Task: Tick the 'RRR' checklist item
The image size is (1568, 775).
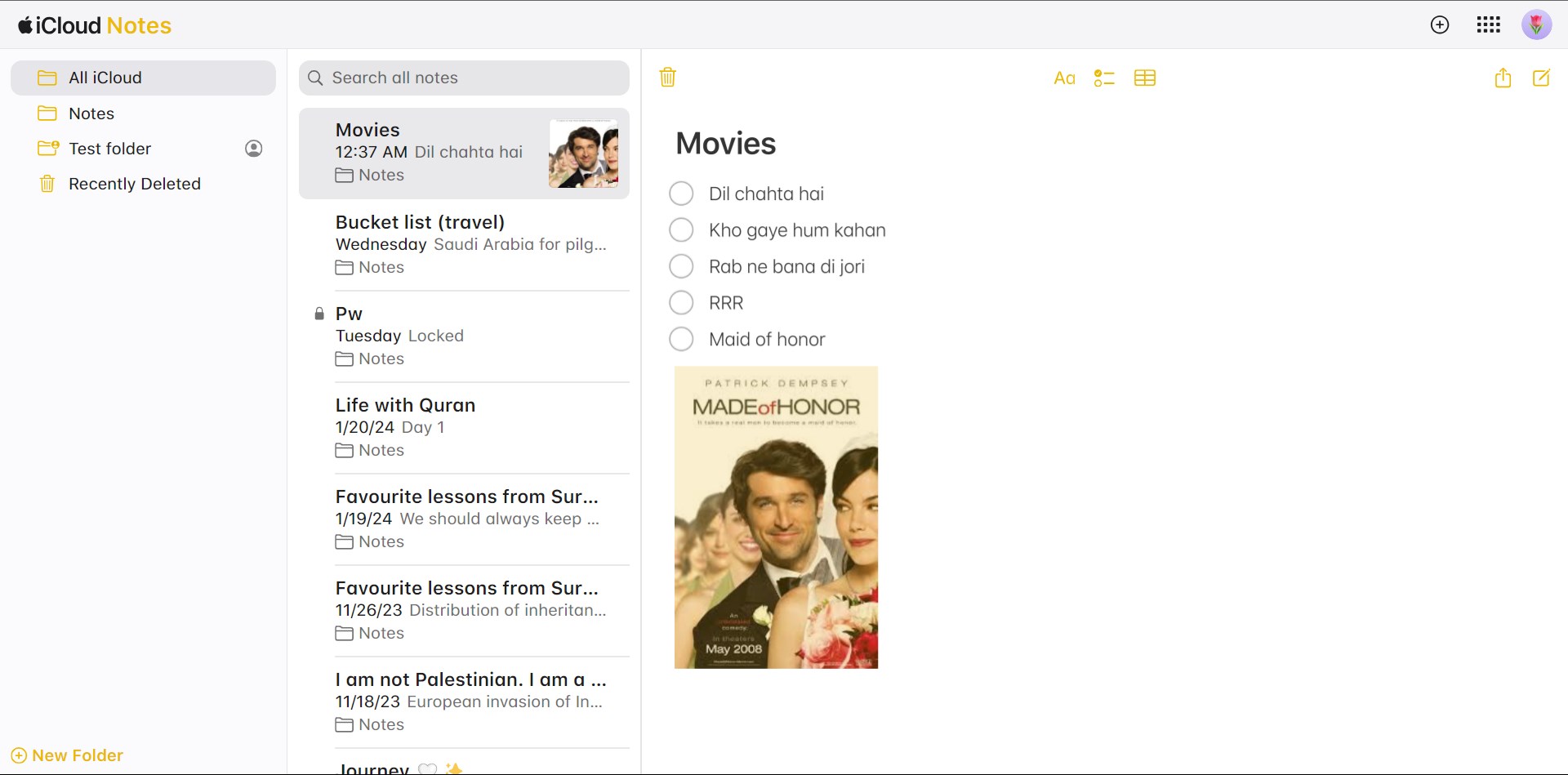Action: [x=681, y=303]
